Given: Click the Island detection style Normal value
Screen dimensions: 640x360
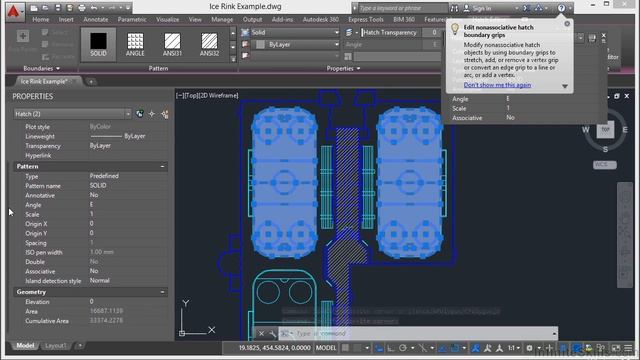Looking at the screenshot, I should point(100,280).
